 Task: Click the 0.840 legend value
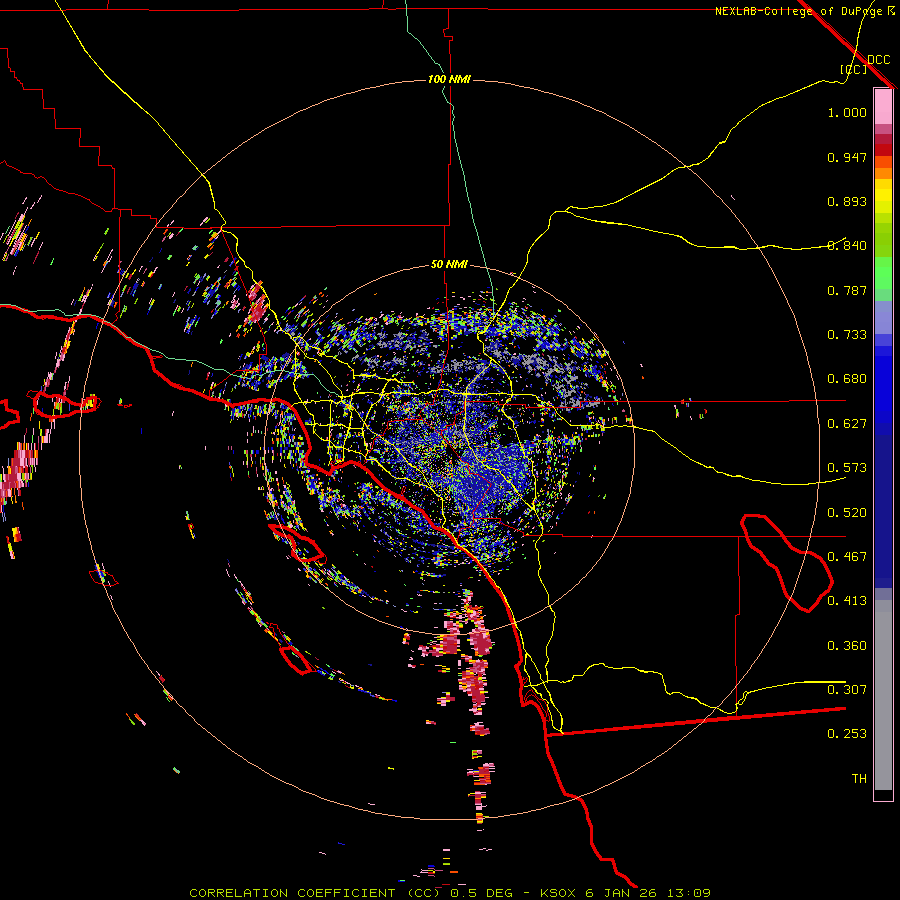pyautogui.click(x=847, y=246)
